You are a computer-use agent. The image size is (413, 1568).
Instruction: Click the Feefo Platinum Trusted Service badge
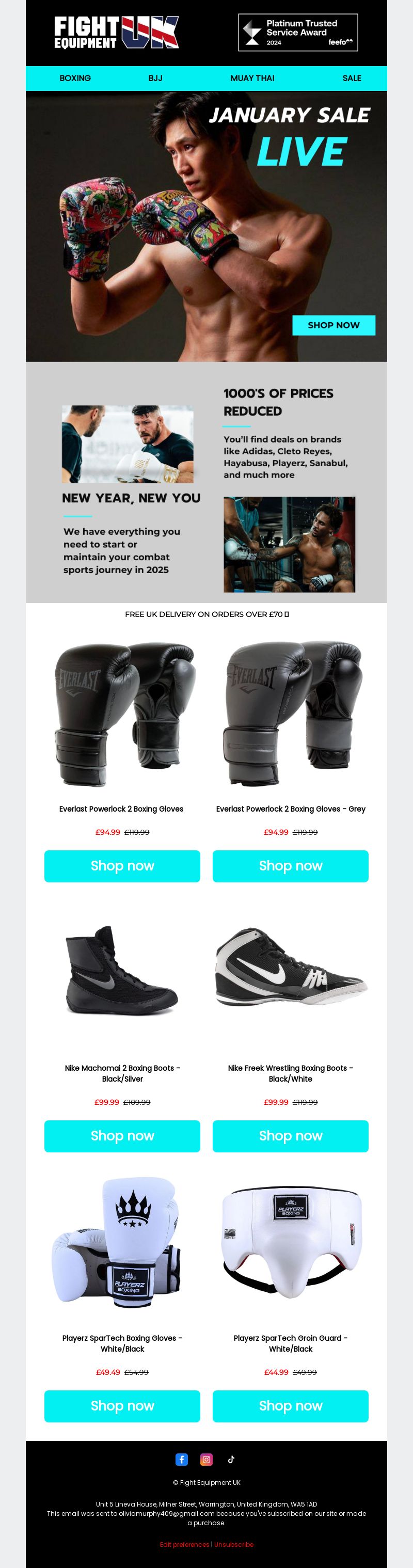(298, 32)
